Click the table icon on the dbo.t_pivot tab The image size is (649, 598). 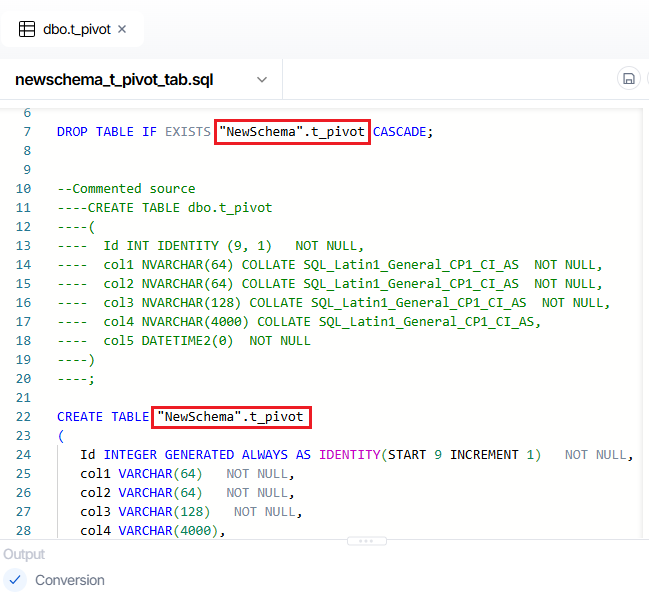click(27, 29)
